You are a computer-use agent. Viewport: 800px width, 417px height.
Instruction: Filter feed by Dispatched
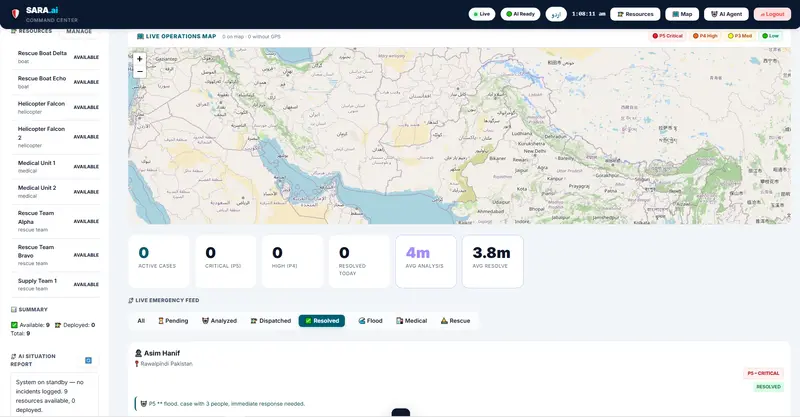click(x=270, y=321)
